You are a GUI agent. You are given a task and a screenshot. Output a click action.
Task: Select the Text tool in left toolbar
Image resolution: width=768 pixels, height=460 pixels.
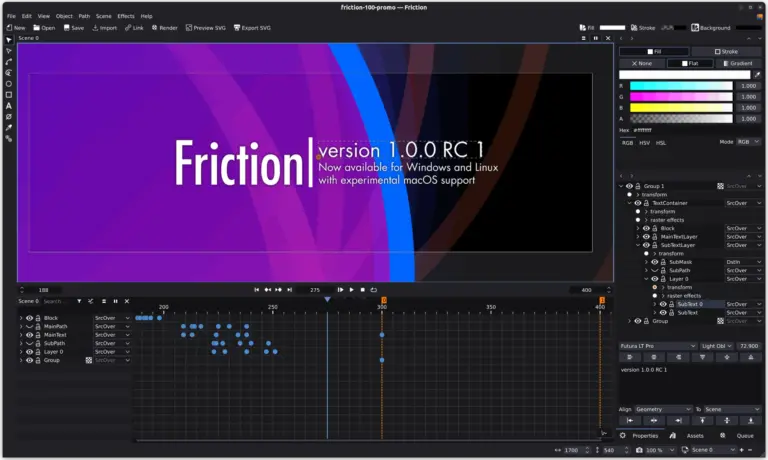point(9,105)
